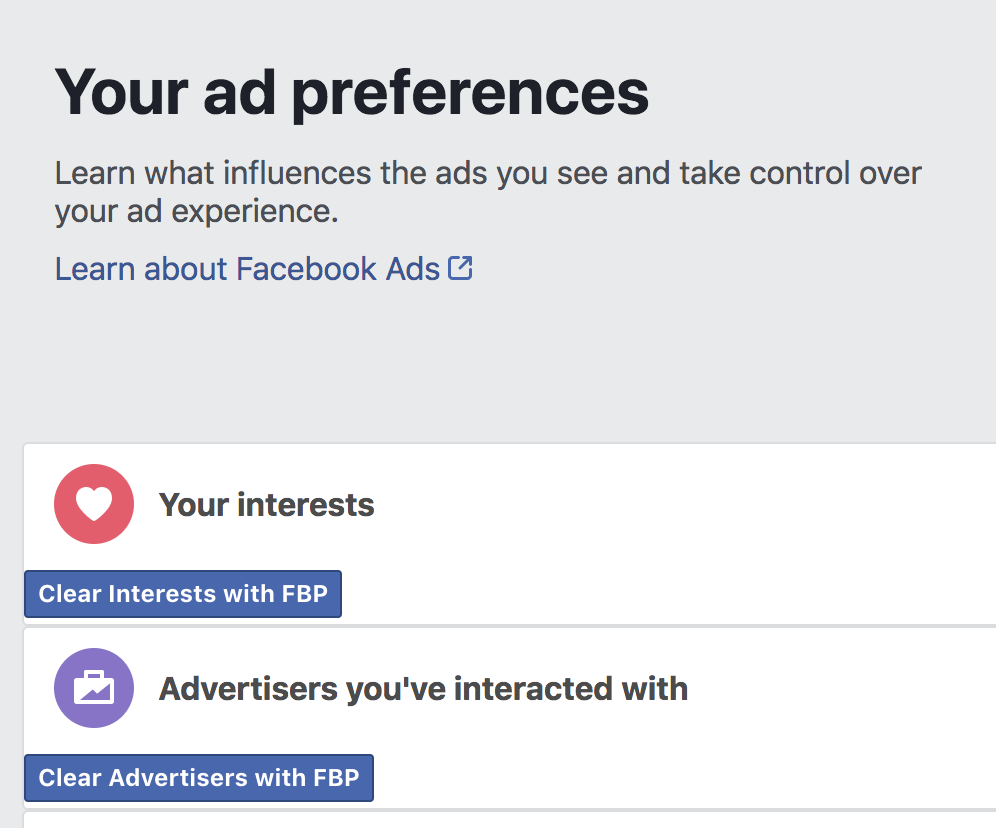Click the your ad experience text line
Image resolution: width=996 pixels, height=828 pixels.
pyautogui.click(x=196, y=211)
